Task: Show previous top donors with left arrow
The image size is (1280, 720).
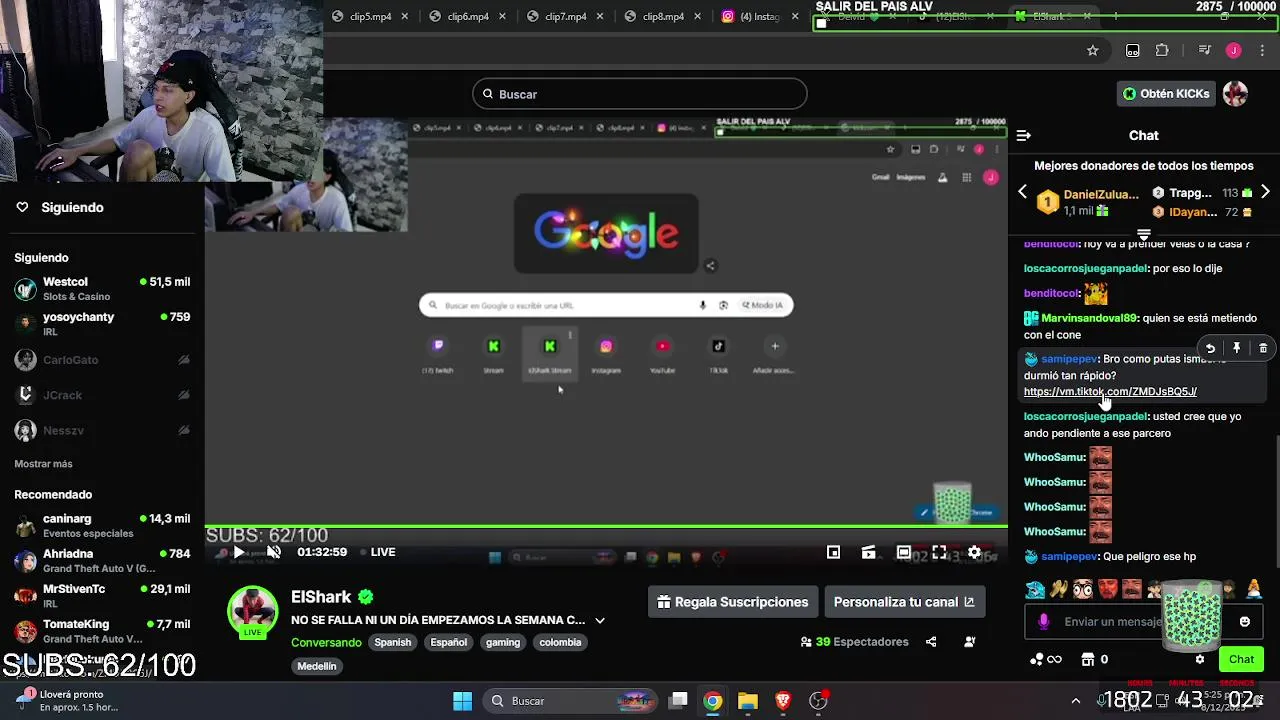Action: 1022,192
